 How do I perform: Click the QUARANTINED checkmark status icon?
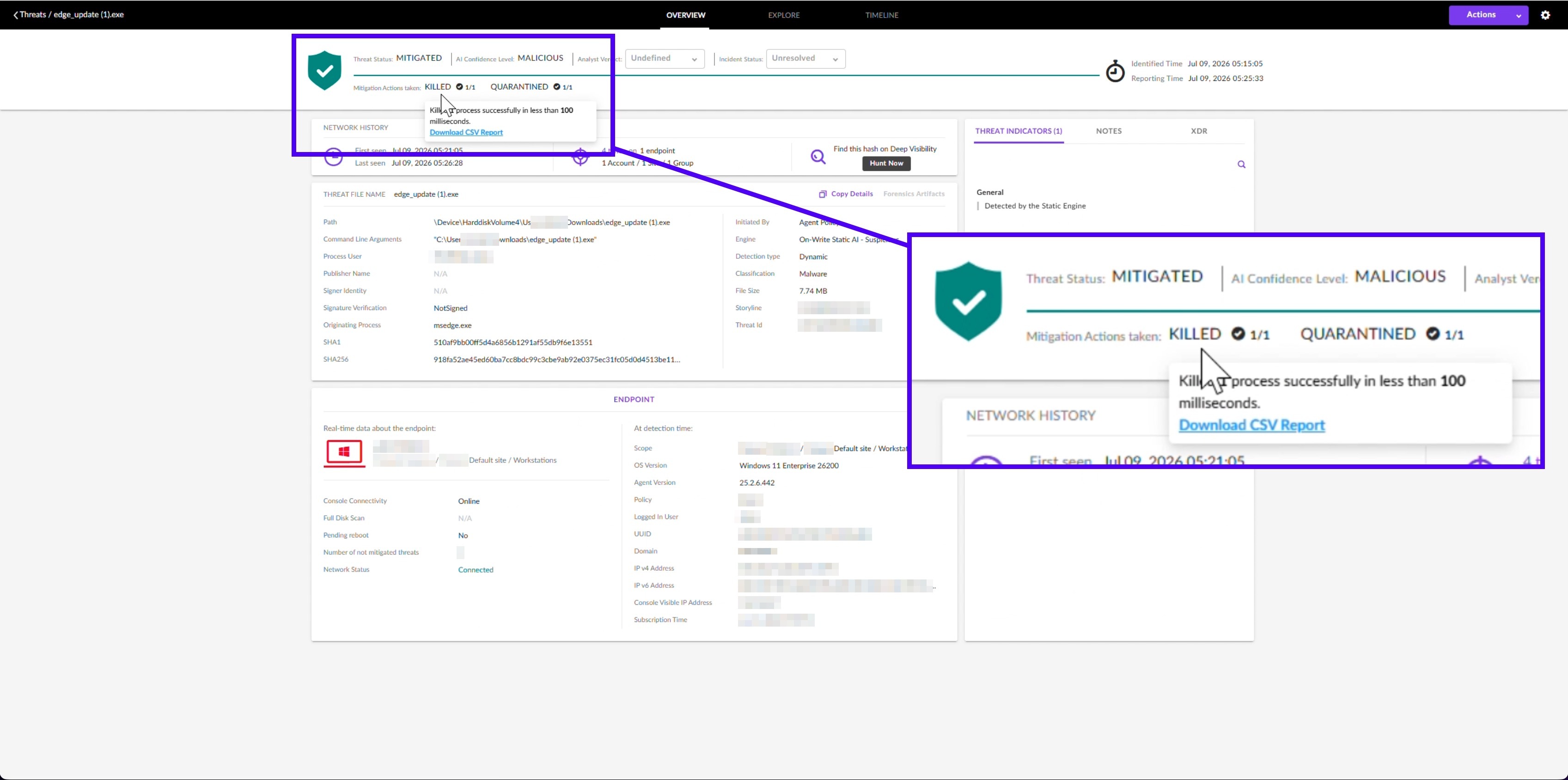coord(556,87)
